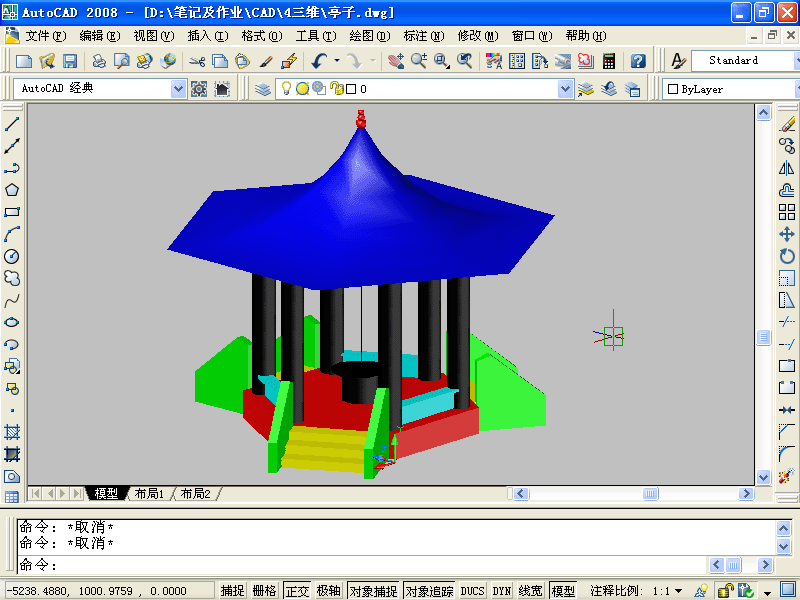Click the DYN dynamic input button
This screenshot has width=800, height=600.
click(501, 591)
